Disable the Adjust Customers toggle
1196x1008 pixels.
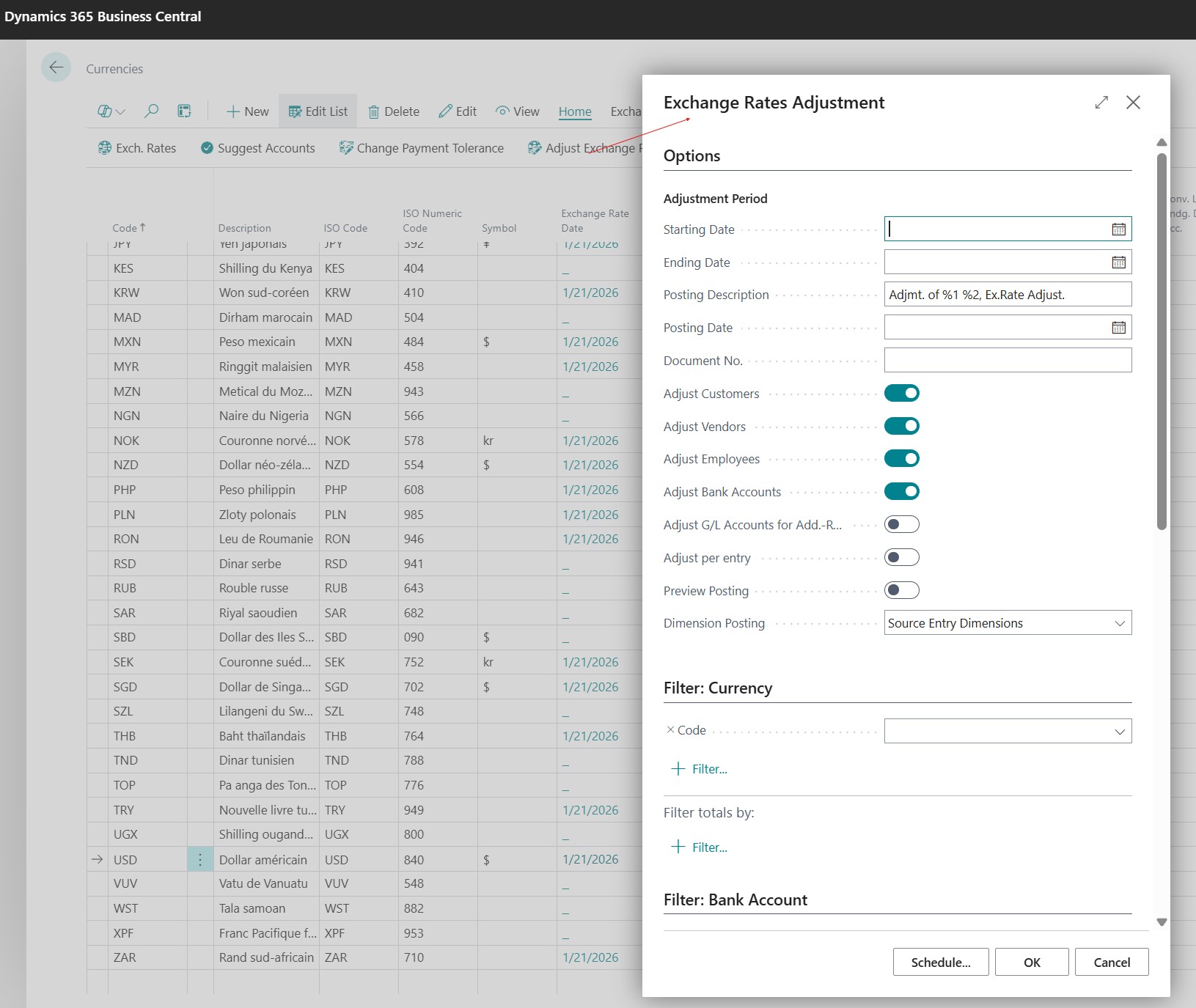901,394
